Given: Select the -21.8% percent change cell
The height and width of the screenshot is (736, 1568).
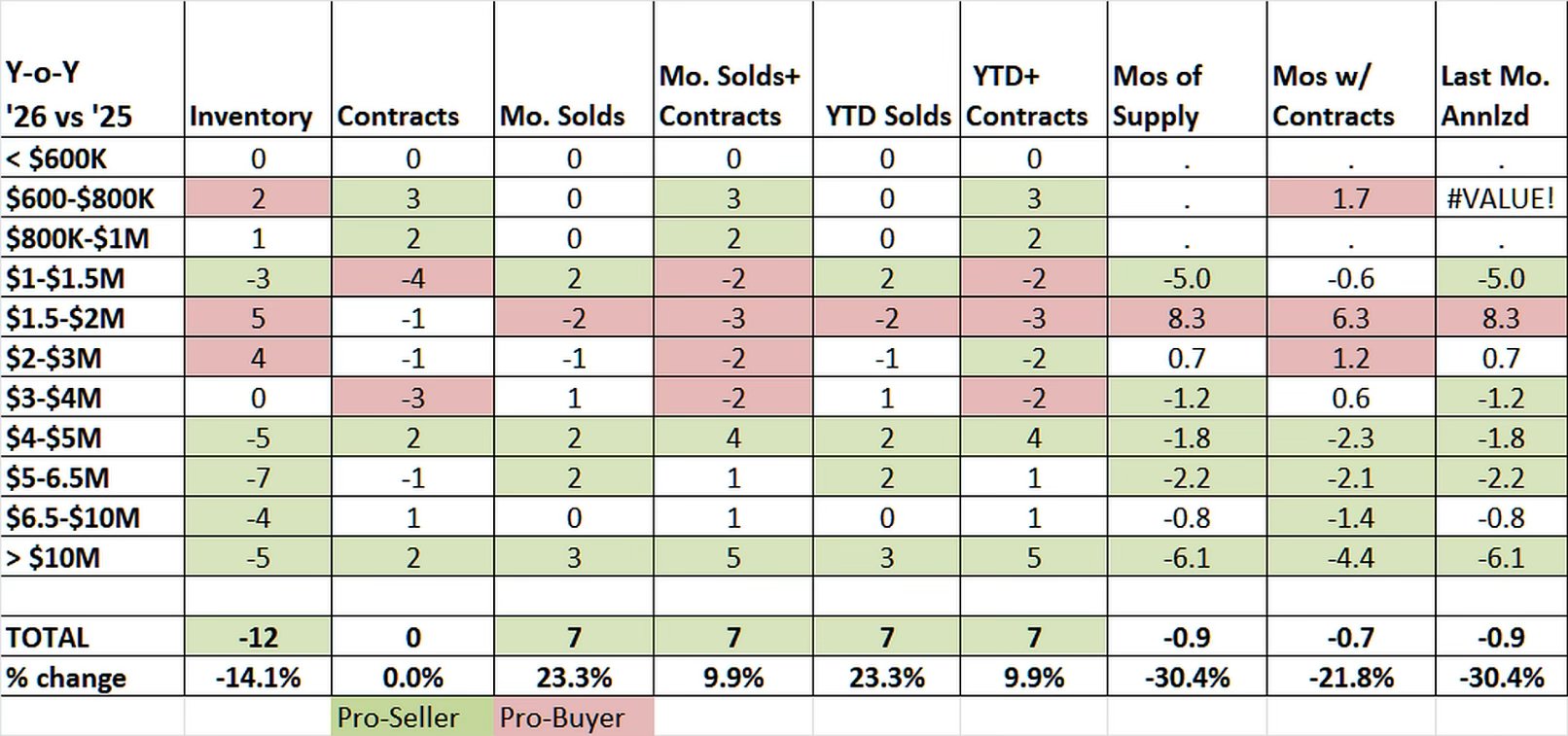Looking at the screenshot, I should (1350, 677).
